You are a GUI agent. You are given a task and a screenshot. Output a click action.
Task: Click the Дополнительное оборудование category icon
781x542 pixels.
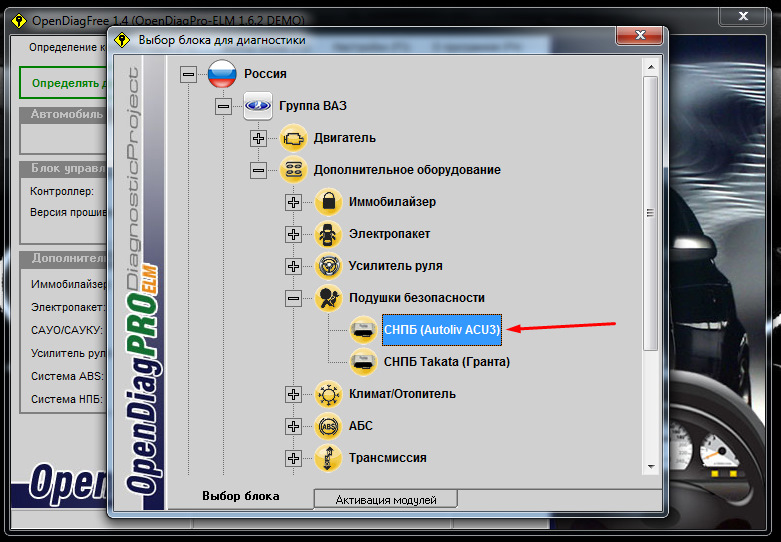click(293, 170)
